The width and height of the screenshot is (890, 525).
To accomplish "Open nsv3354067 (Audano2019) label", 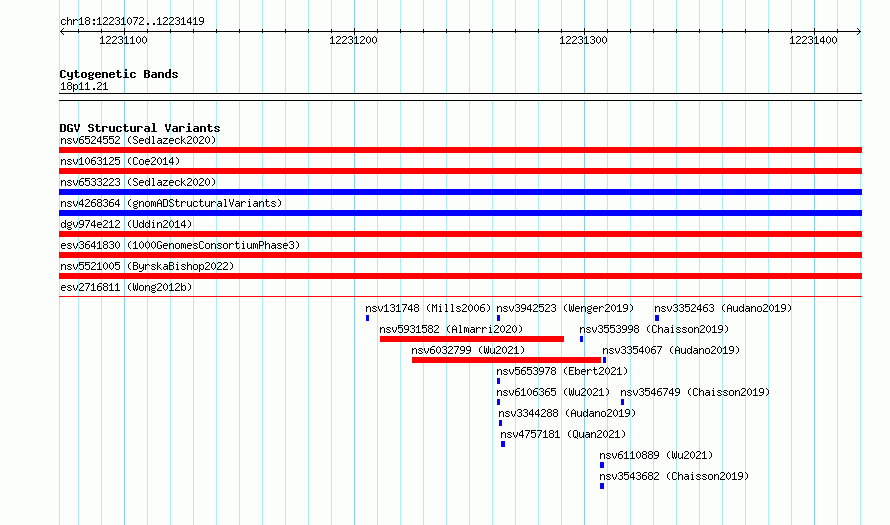I will click(x=671, y=350).
